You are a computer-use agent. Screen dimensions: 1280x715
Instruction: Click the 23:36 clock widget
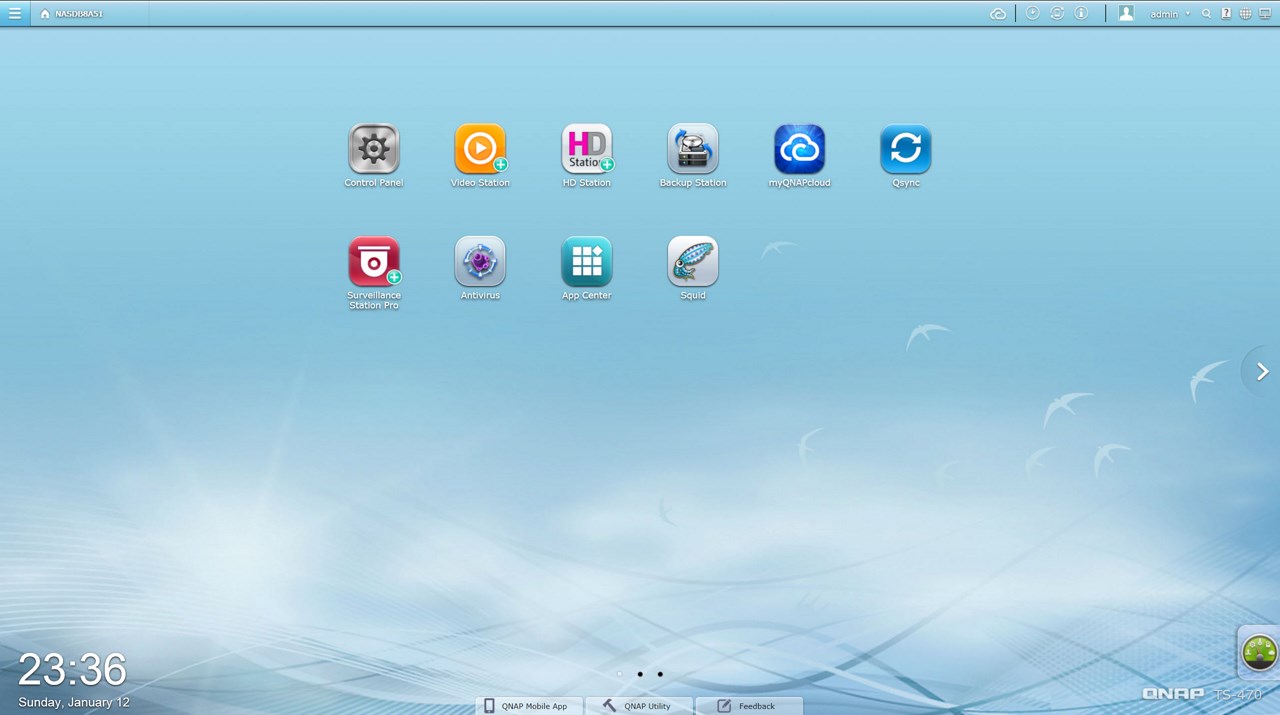coord(72,669)
